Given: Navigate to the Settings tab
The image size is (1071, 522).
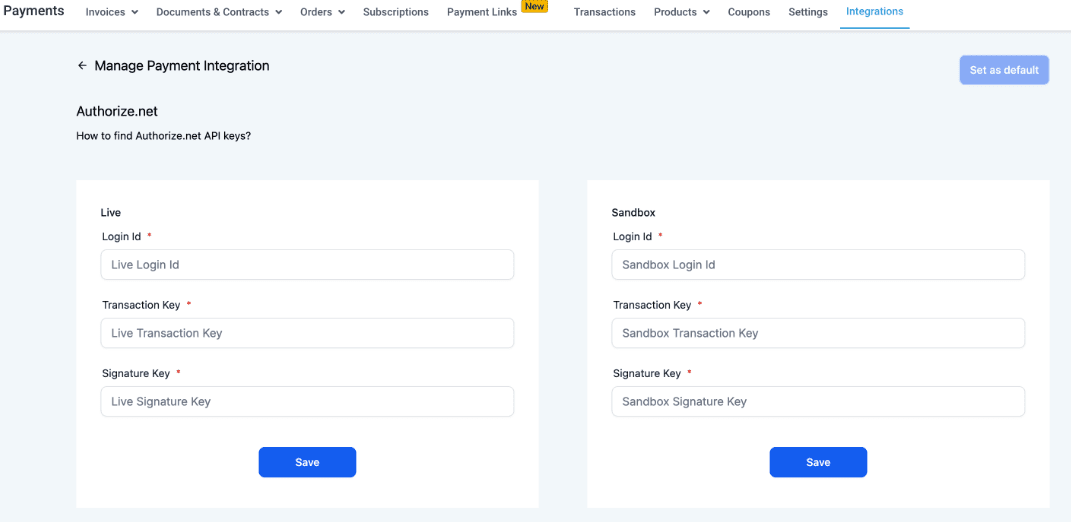Looking at the screenshot, I should (x=808, y=12).
